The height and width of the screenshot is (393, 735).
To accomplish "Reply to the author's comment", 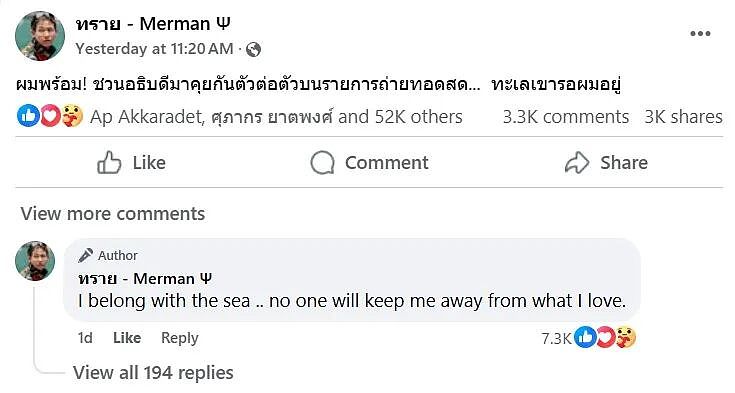I will pos(180,338).
